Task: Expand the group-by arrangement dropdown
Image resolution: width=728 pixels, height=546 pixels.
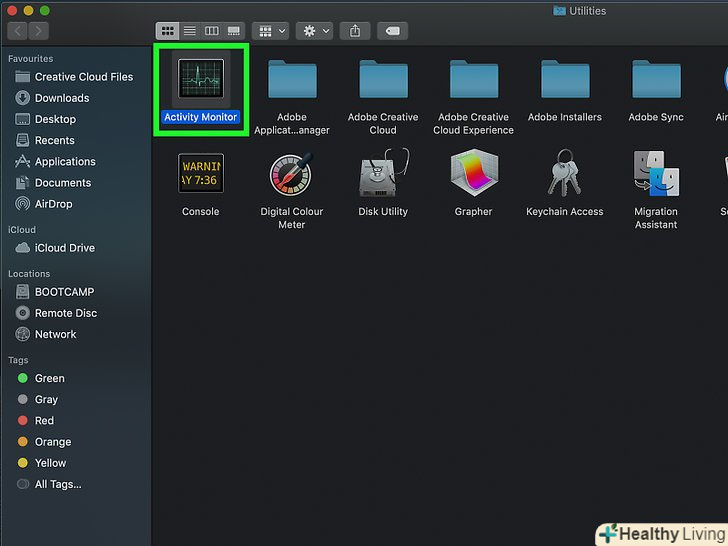Action: [x=270, y=31]
